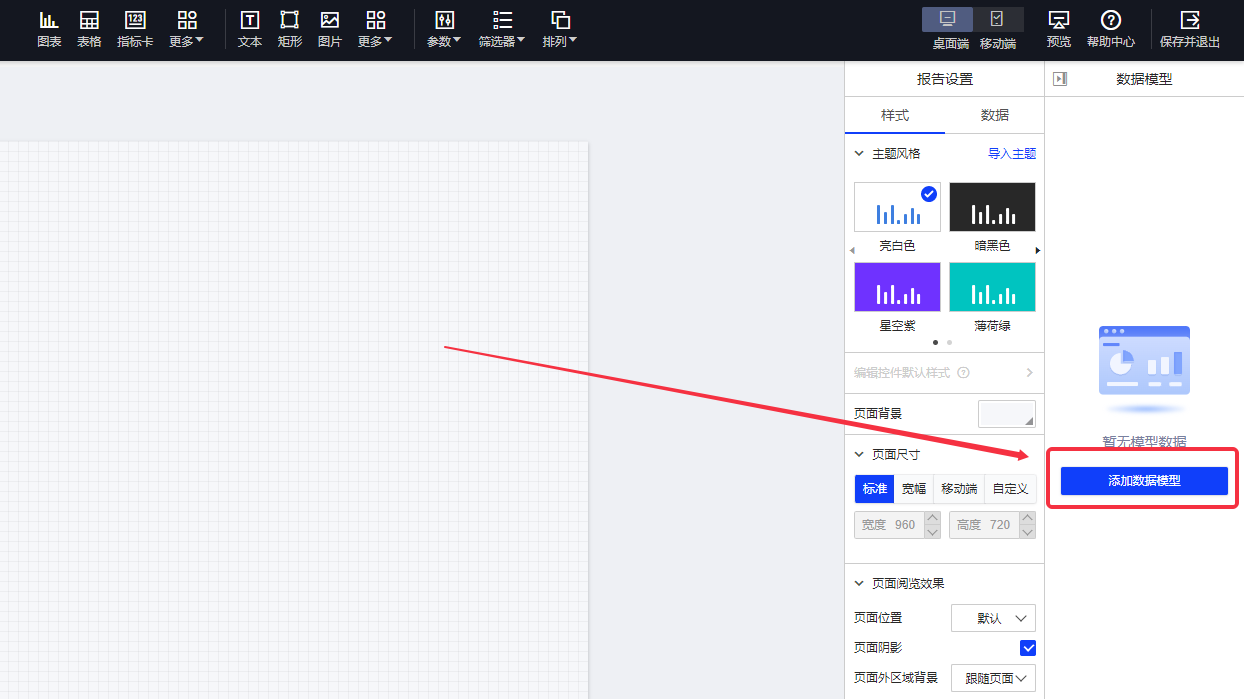This screenshot has width=1244, height=699.
Task: Open the 排列 arrange menu
Action: click(x=560, y=29)
